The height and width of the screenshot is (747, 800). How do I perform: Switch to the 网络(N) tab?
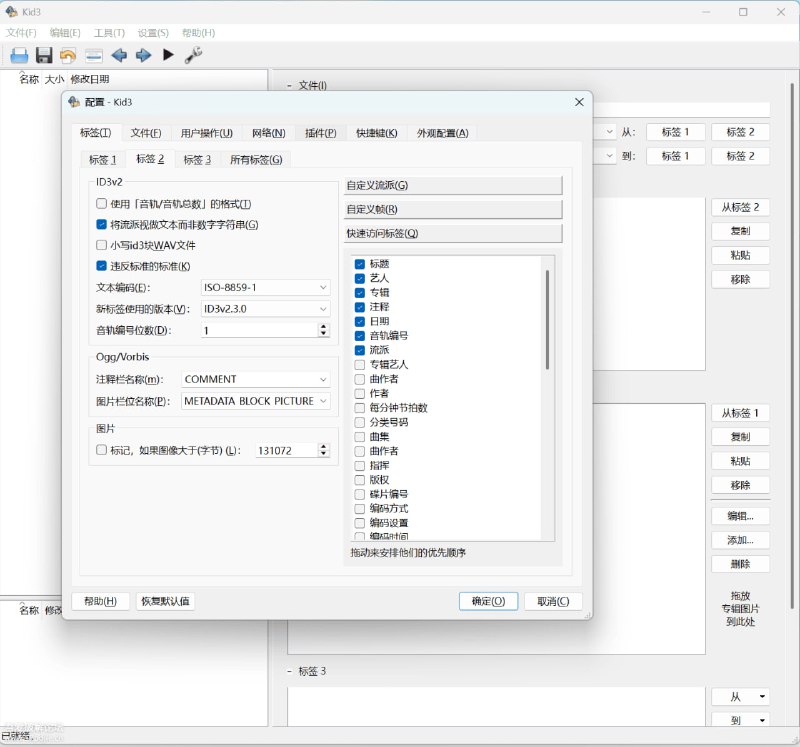pyautogui.click(x=268, y=133)
